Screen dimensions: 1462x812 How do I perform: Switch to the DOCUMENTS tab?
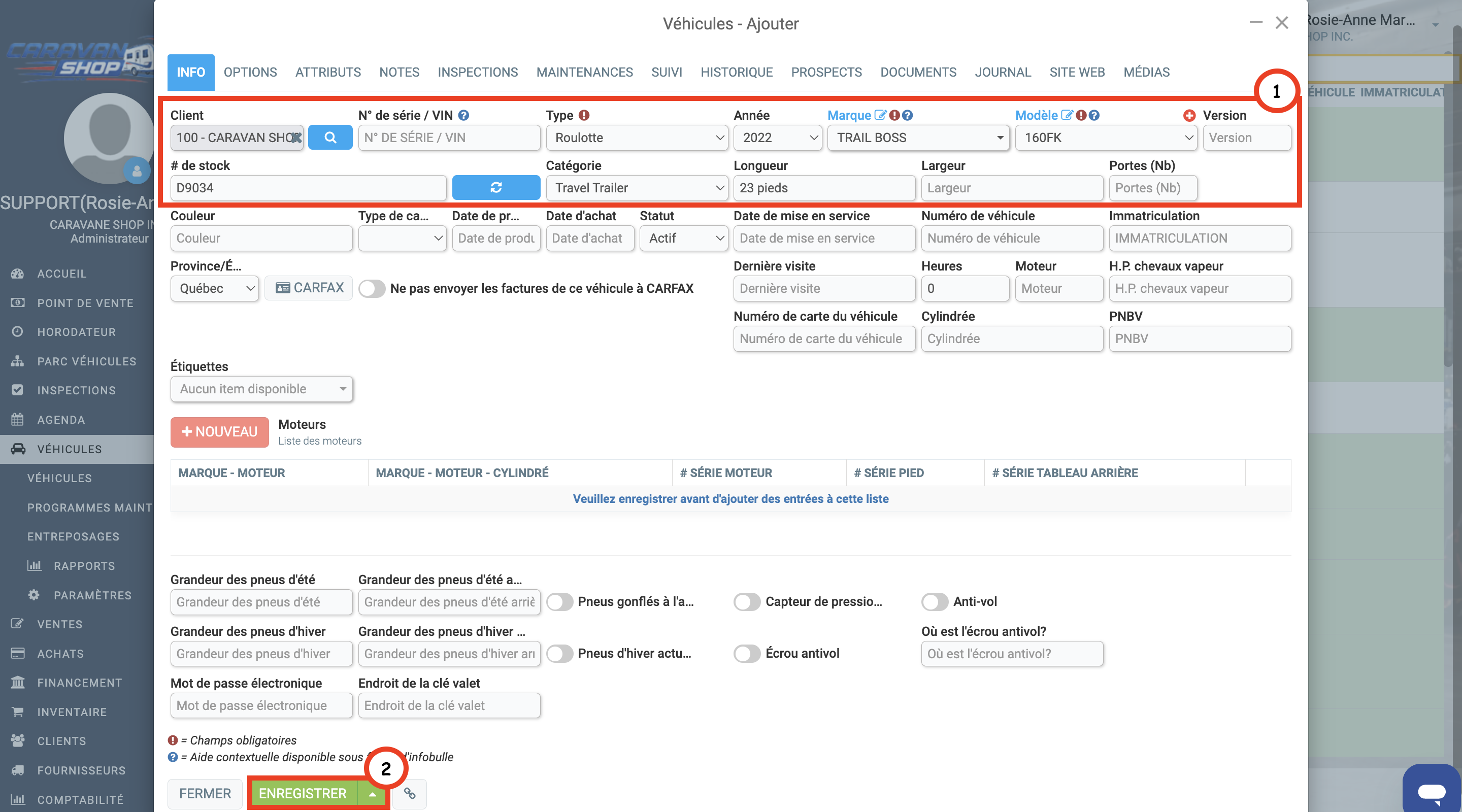(918, 72)
